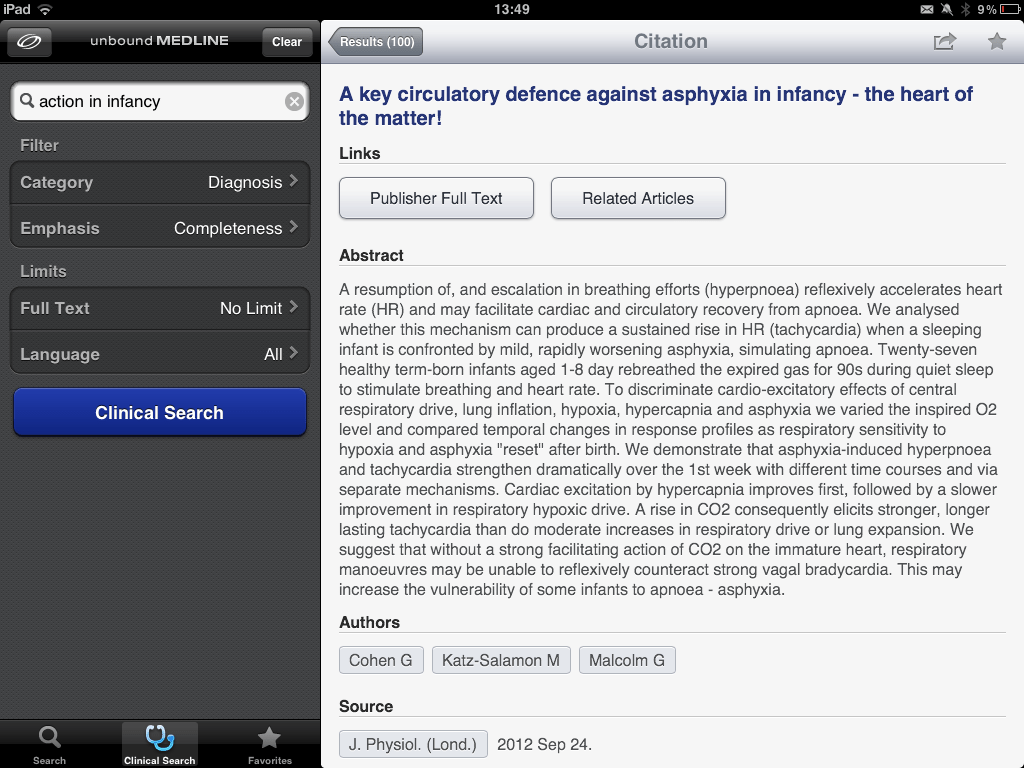The image size is (1024, 768).
Task: Open Publisher Full Text
Action: [x=436, y=198]
